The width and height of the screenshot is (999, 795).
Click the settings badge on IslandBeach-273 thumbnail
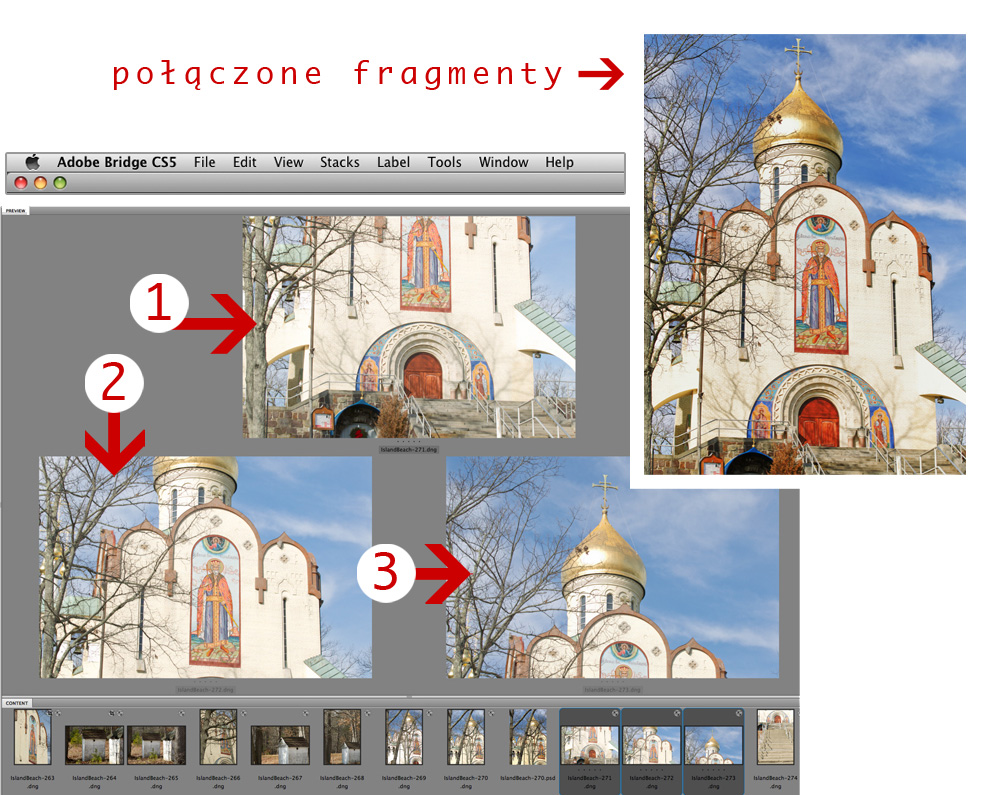[739, 713]
